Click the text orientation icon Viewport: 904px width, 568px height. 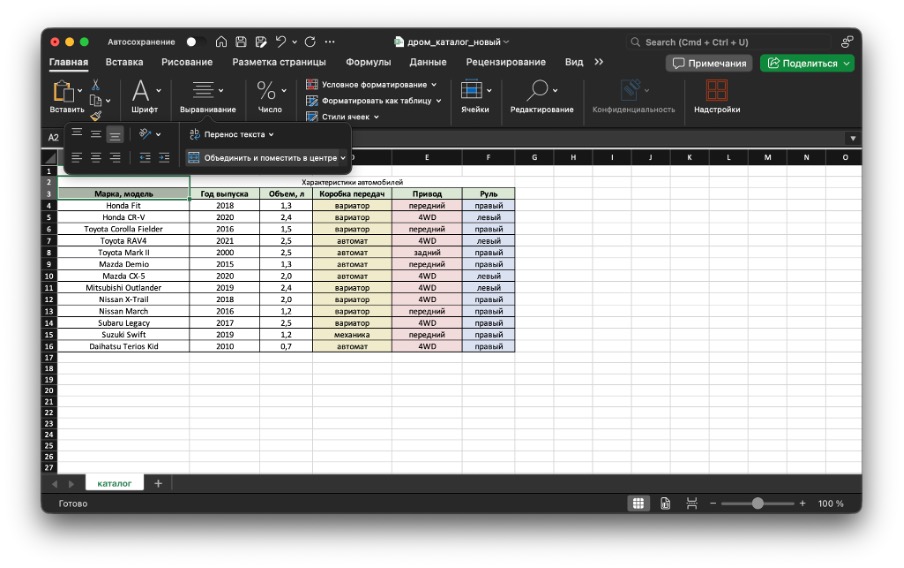[145, 134]
